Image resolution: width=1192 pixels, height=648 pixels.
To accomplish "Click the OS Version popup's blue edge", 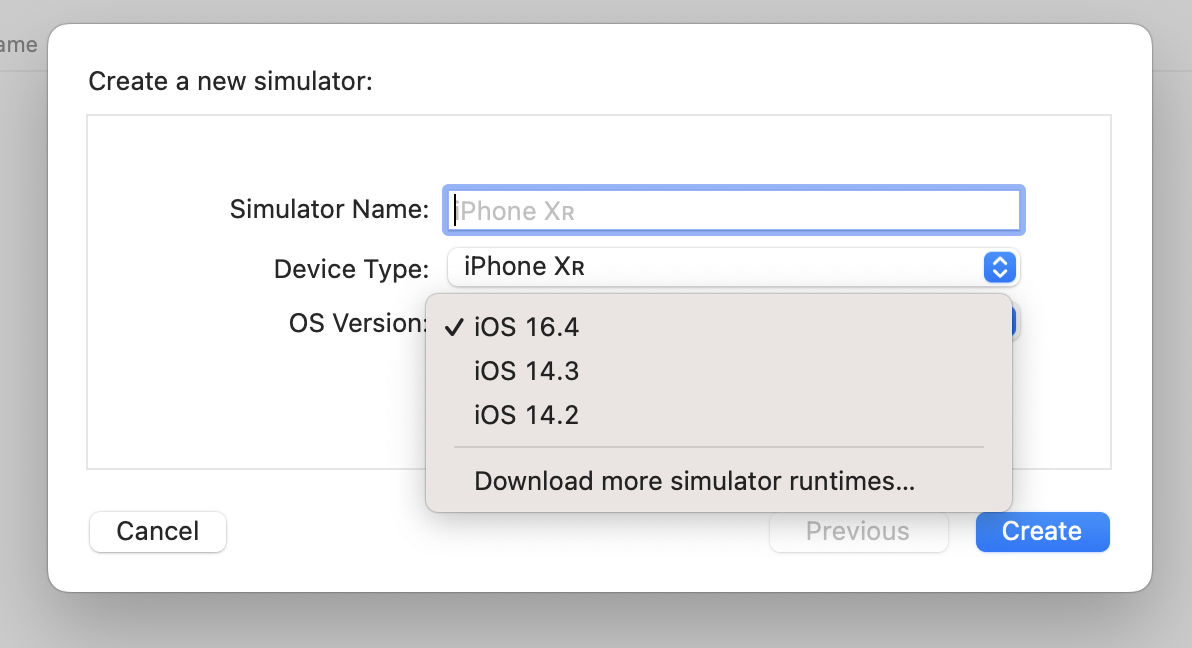I will [x=1015, y=322].
